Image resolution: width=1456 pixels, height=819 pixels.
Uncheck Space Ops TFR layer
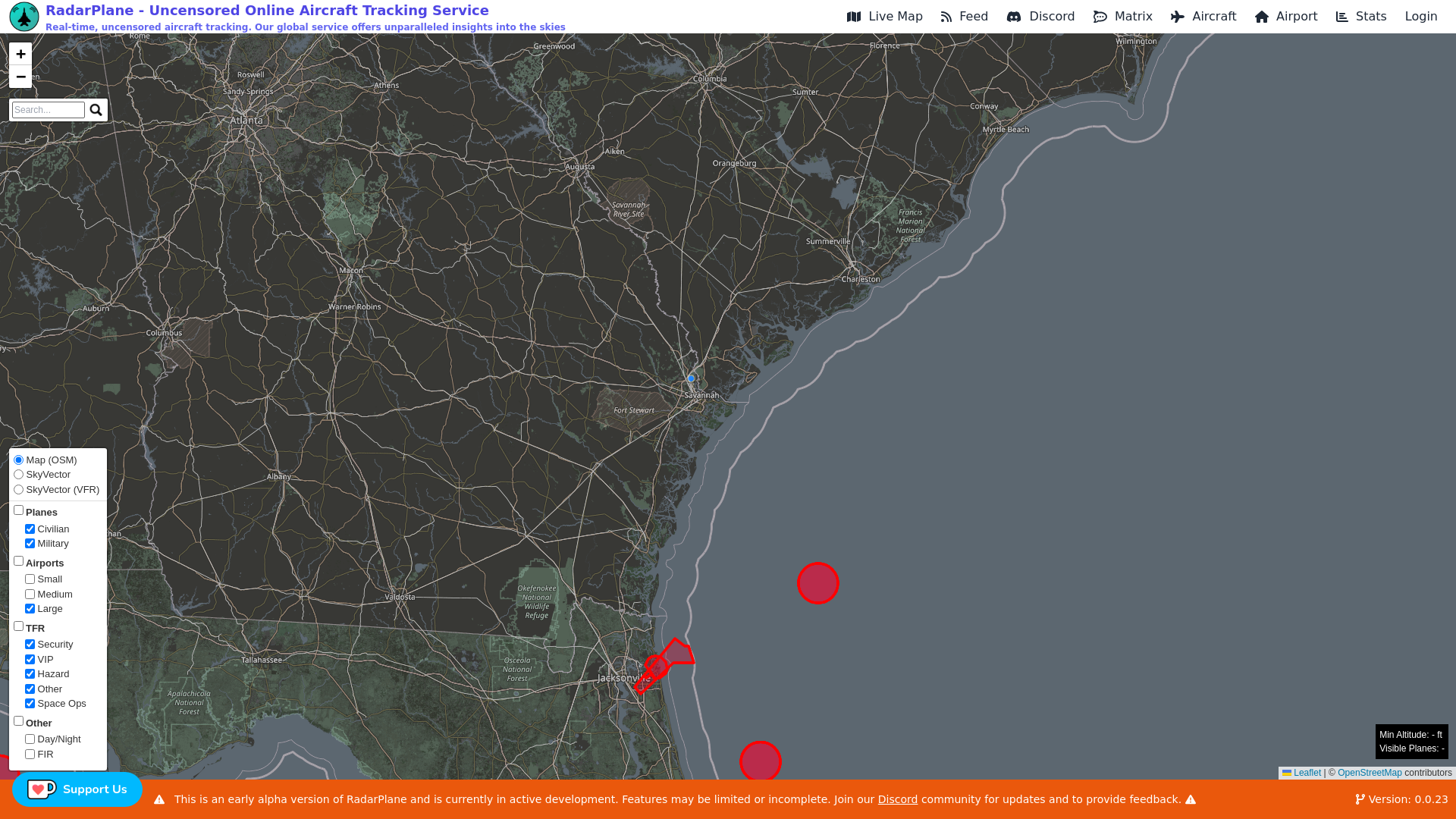(x=30, y=704)
